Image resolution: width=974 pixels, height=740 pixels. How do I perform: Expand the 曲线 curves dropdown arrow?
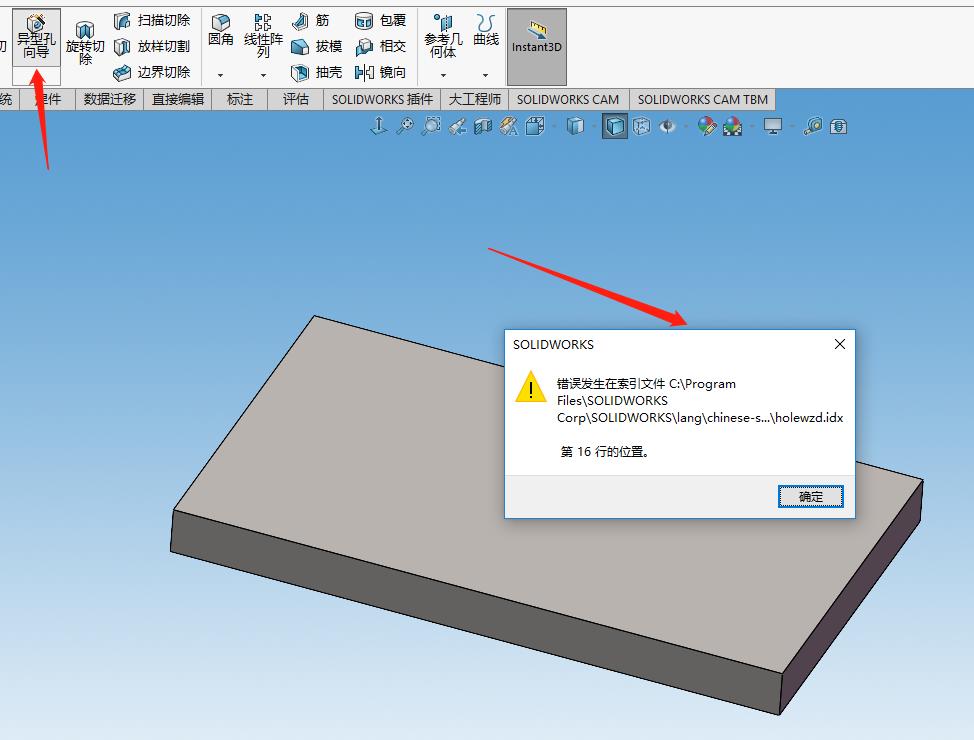point(485,75)
